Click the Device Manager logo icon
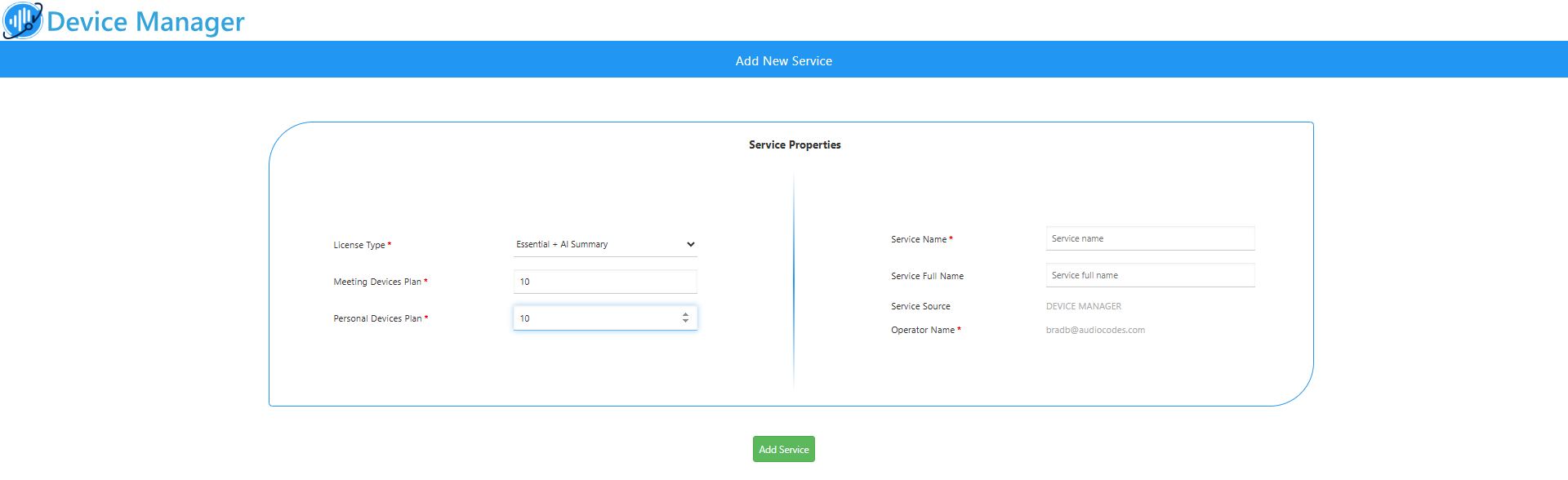1568x480 pixels. [x=22, y=20]
